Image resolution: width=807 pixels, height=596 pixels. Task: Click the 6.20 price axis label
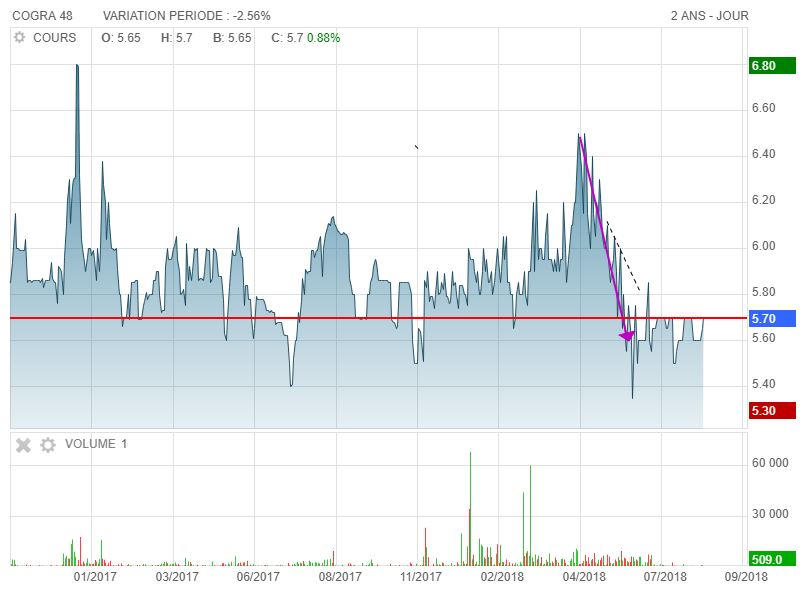pos(763,200)
